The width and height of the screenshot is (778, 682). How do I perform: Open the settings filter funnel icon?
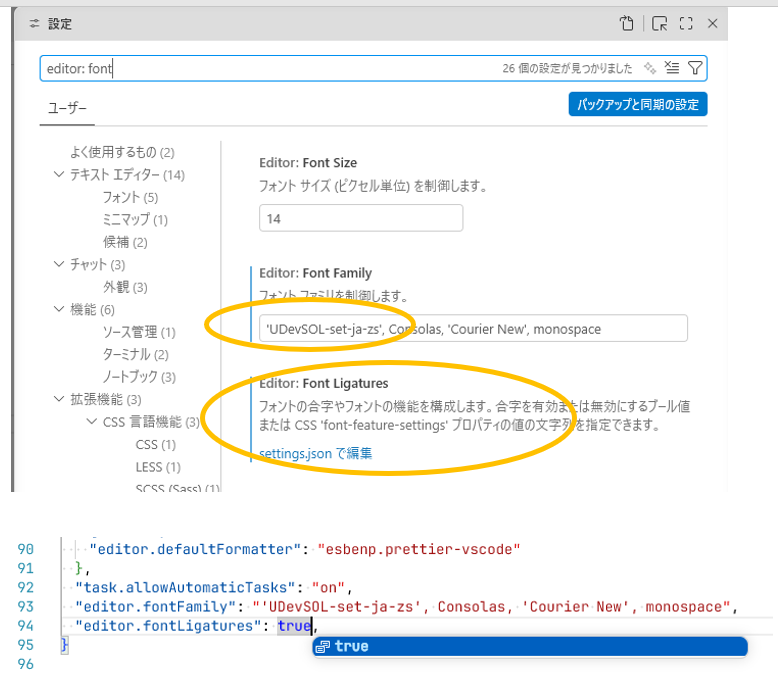(x=695, y=67)
